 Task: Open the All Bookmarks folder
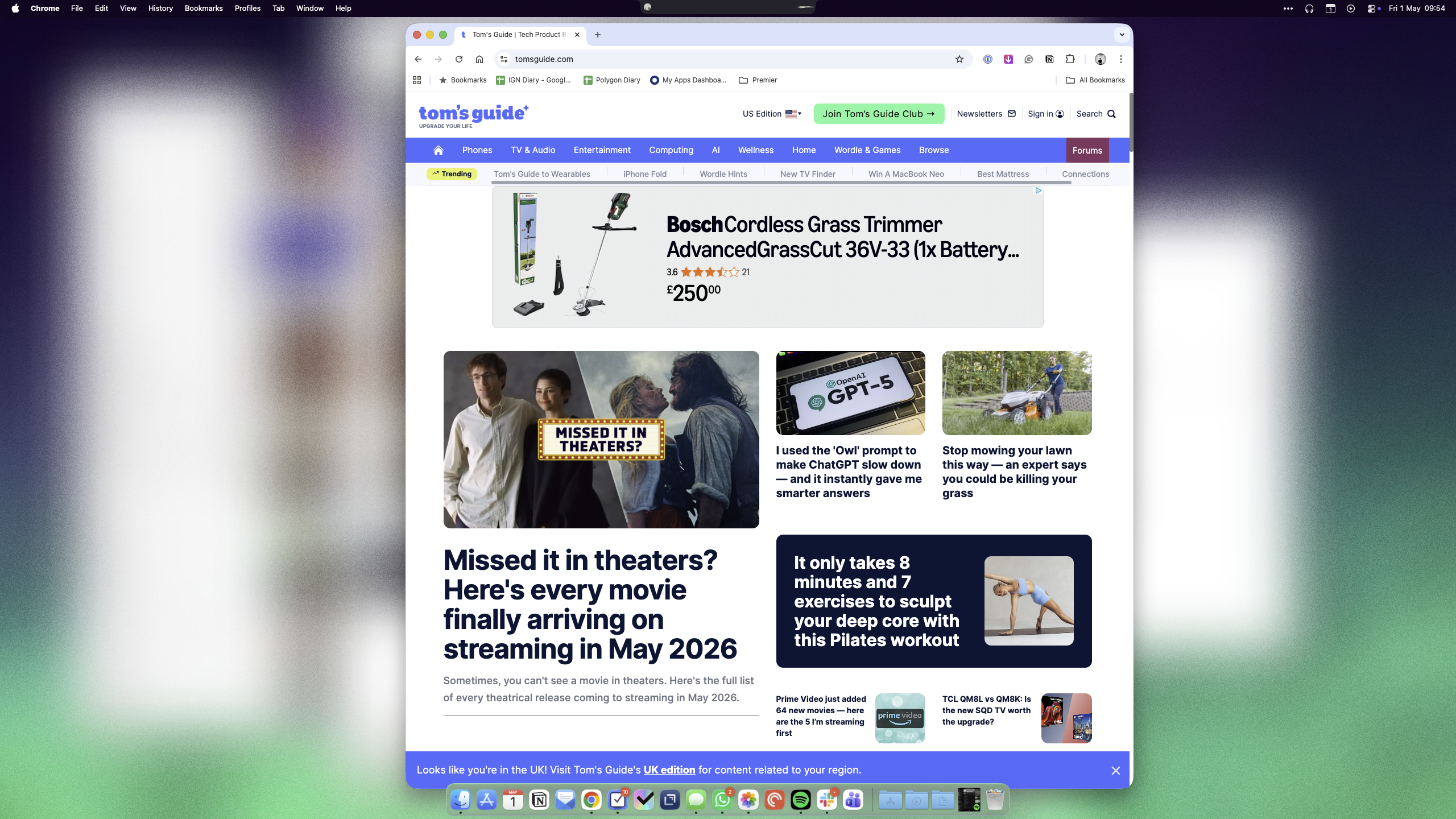[1095, 80]
